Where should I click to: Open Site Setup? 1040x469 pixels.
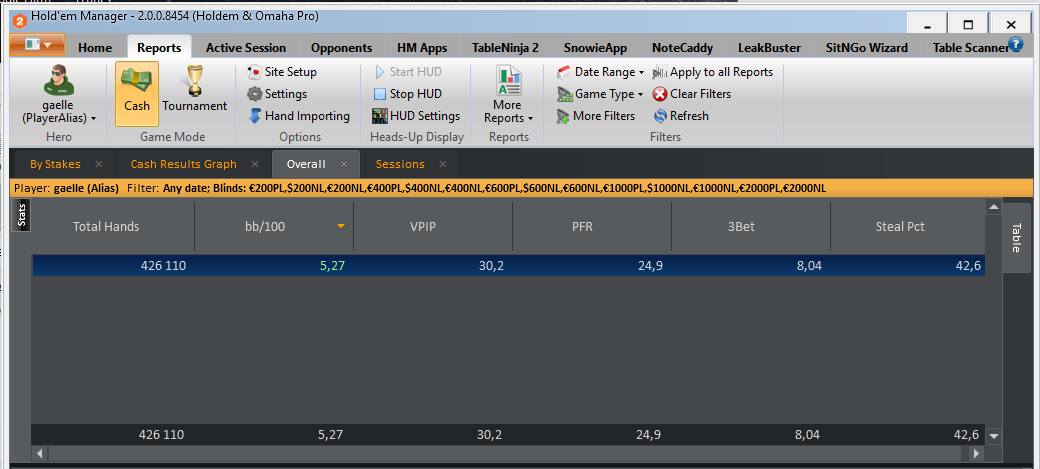(x=282, y=72)
